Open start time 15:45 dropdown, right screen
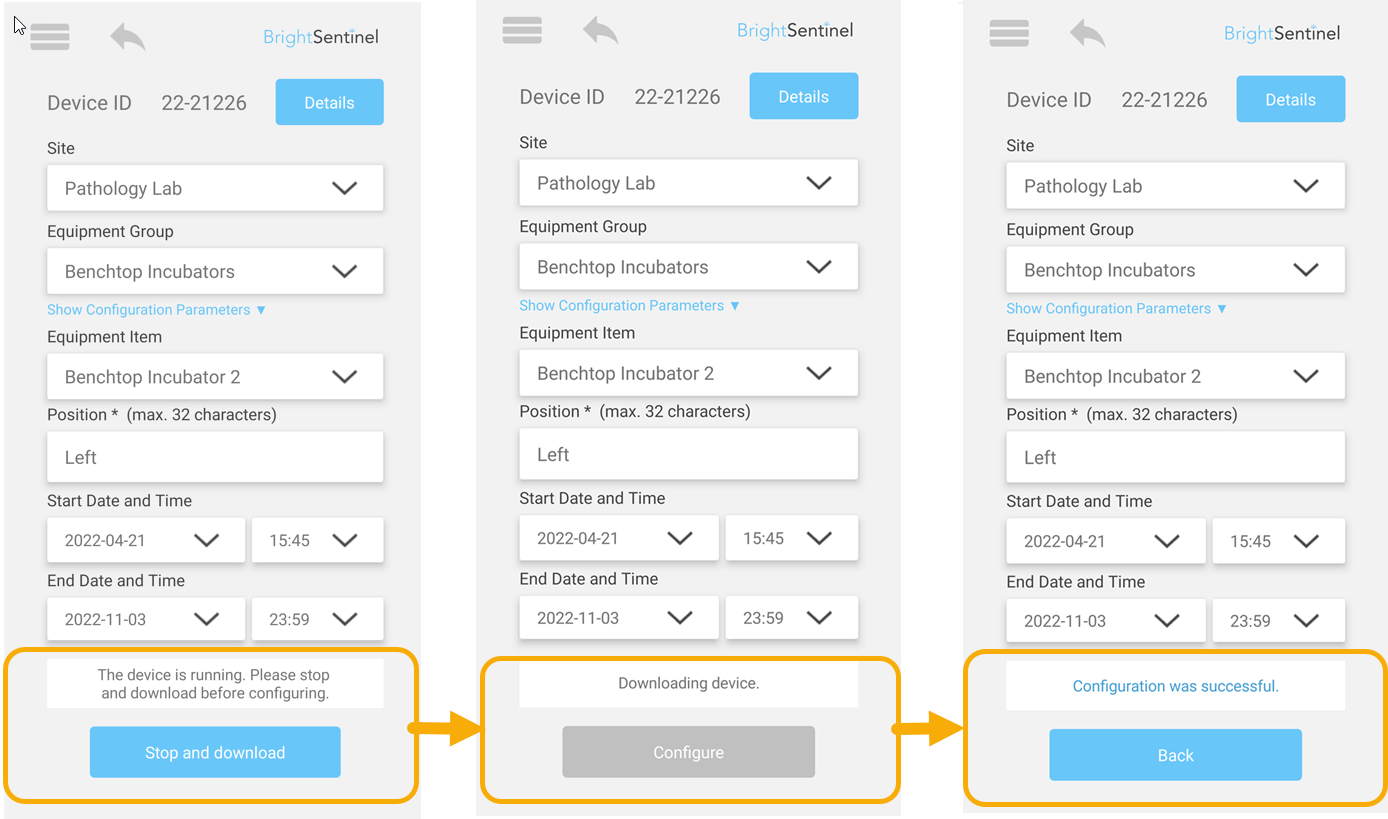 pos(1278,541)
